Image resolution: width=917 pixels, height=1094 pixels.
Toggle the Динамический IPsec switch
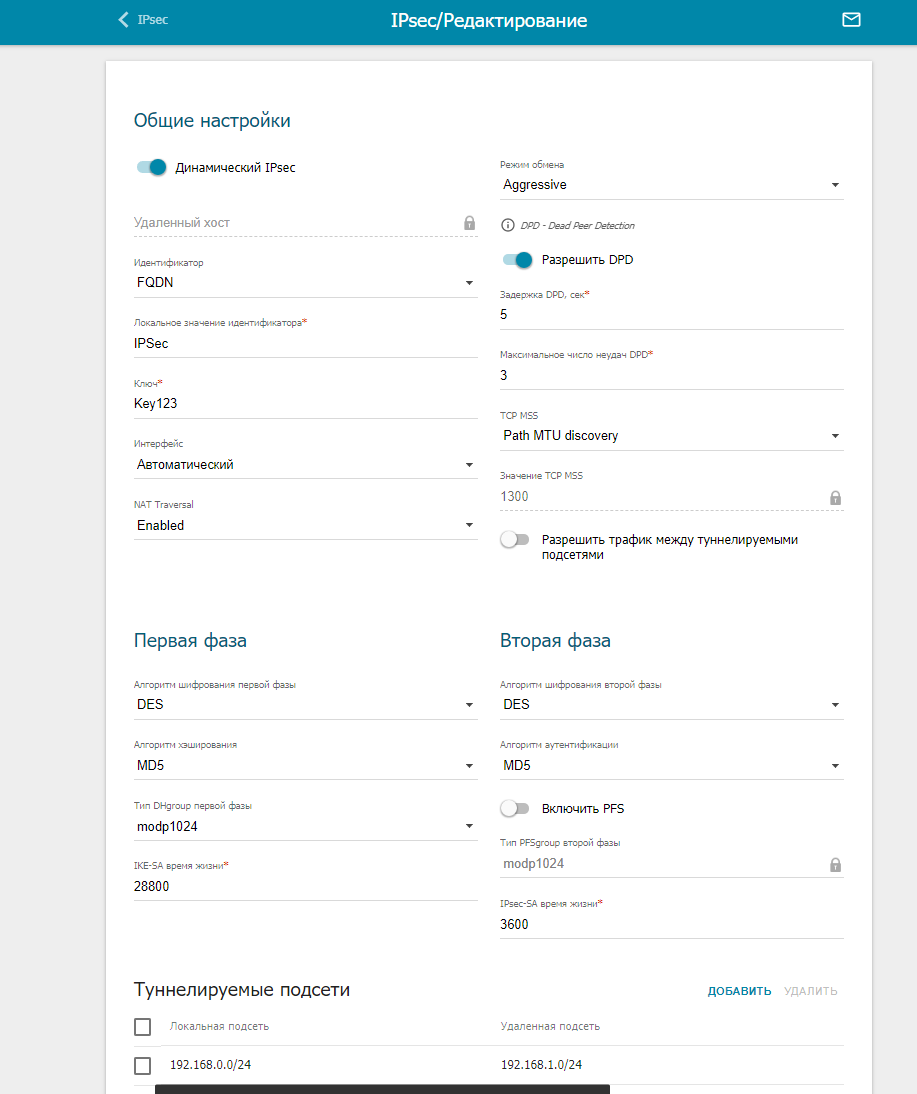(x=151, y=168)
